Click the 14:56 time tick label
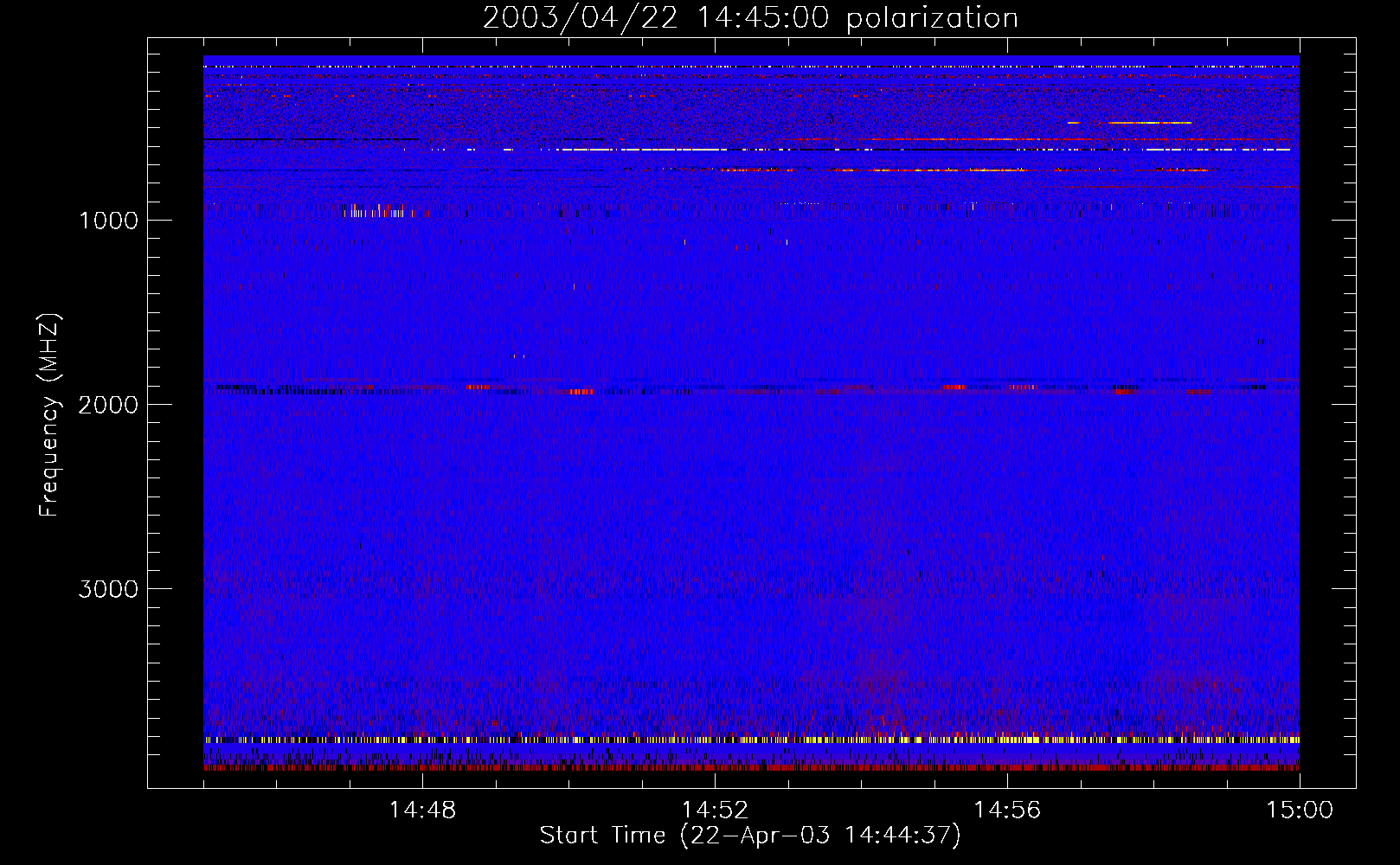 coord(1007,811)
